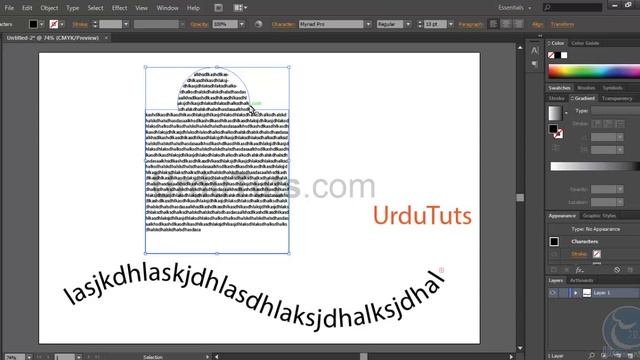The width and height of the screenshot is (640, 360).
Task: Open the Select menu
Action: point(95,8)
